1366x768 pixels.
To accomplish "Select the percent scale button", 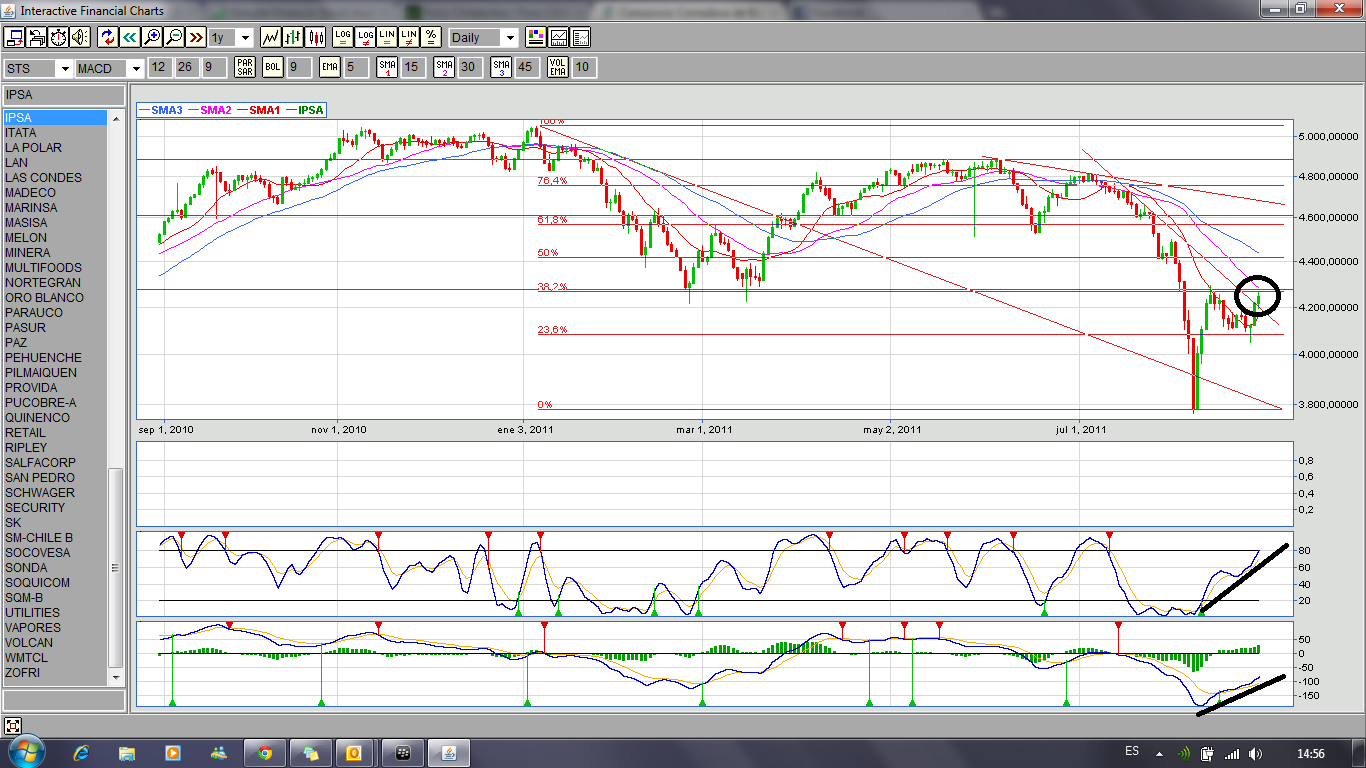I will 431,38.
